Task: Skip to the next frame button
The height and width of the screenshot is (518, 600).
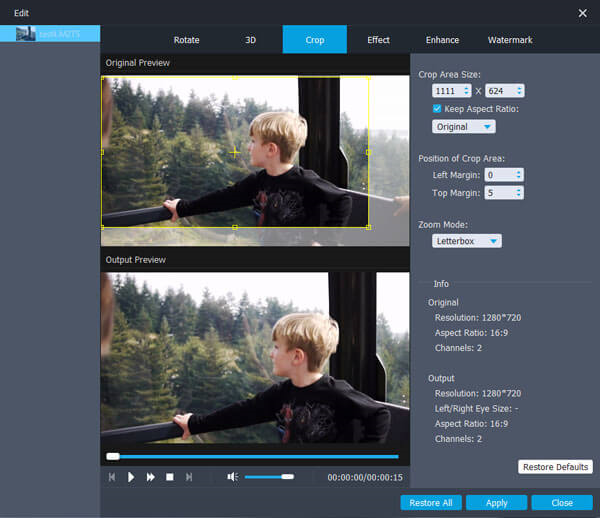Action: click(189, 477)
